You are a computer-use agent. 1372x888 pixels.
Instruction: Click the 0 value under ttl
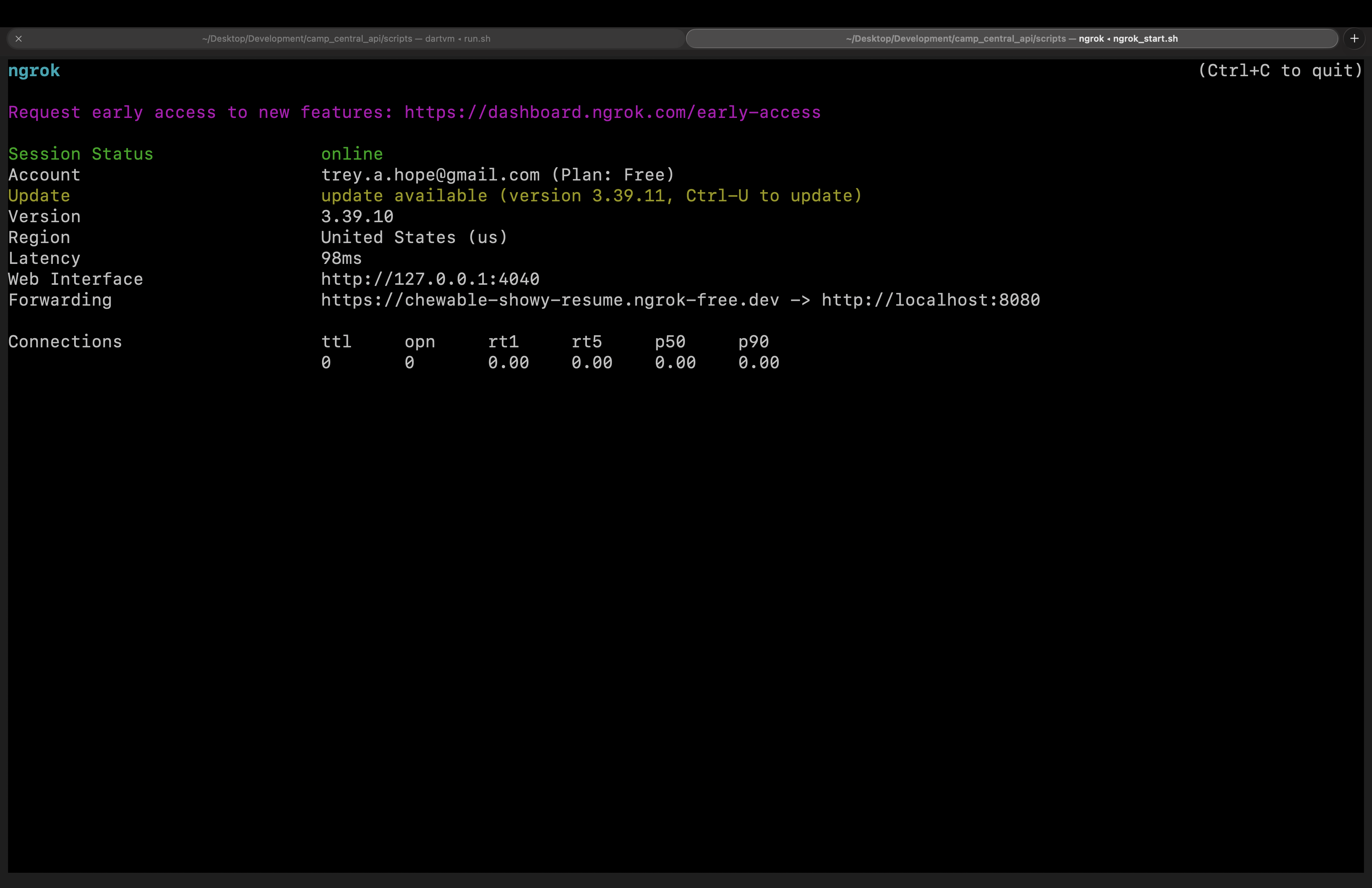[326, 363]
